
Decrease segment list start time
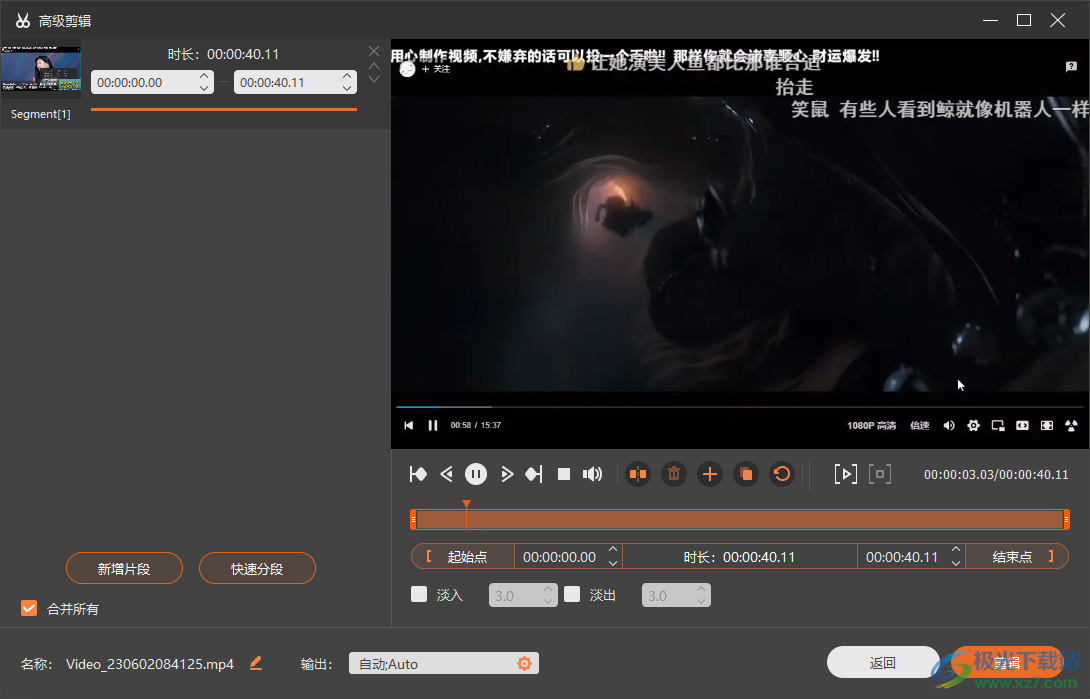(x=204, y=88)
